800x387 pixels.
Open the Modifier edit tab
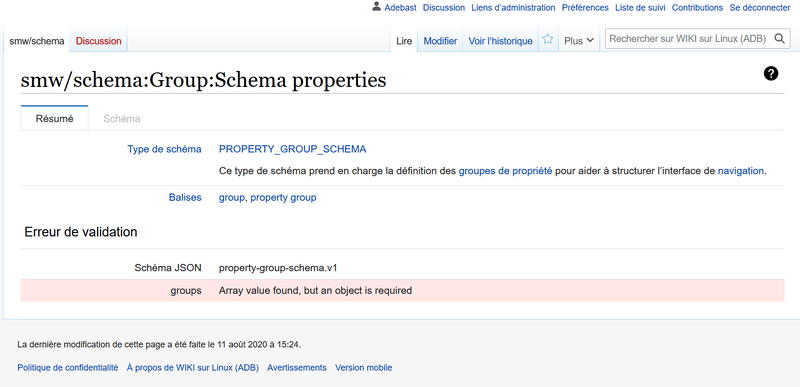440,41
